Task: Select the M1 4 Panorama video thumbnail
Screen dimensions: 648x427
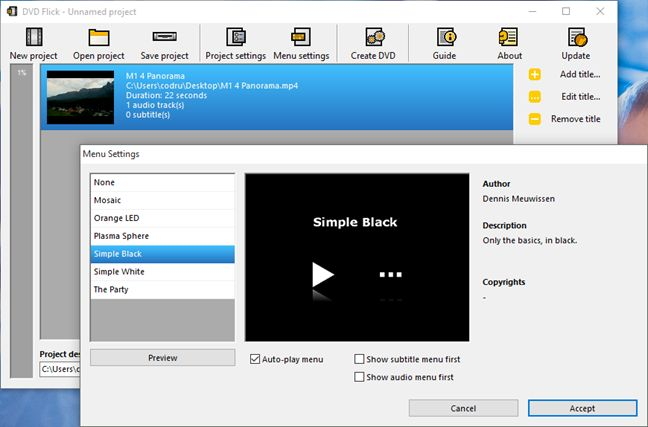Action: 82,95
